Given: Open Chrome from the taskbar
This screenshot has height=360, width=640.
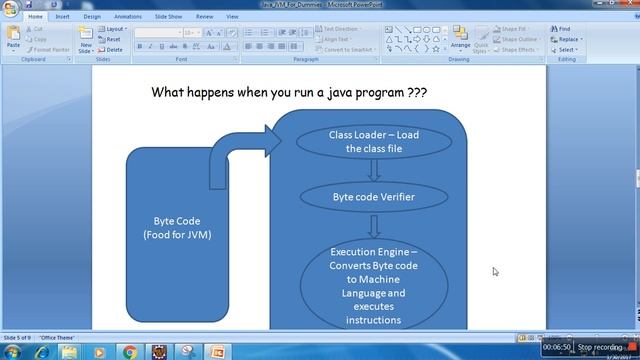Looking at the screenshot, I should point(130,352).
